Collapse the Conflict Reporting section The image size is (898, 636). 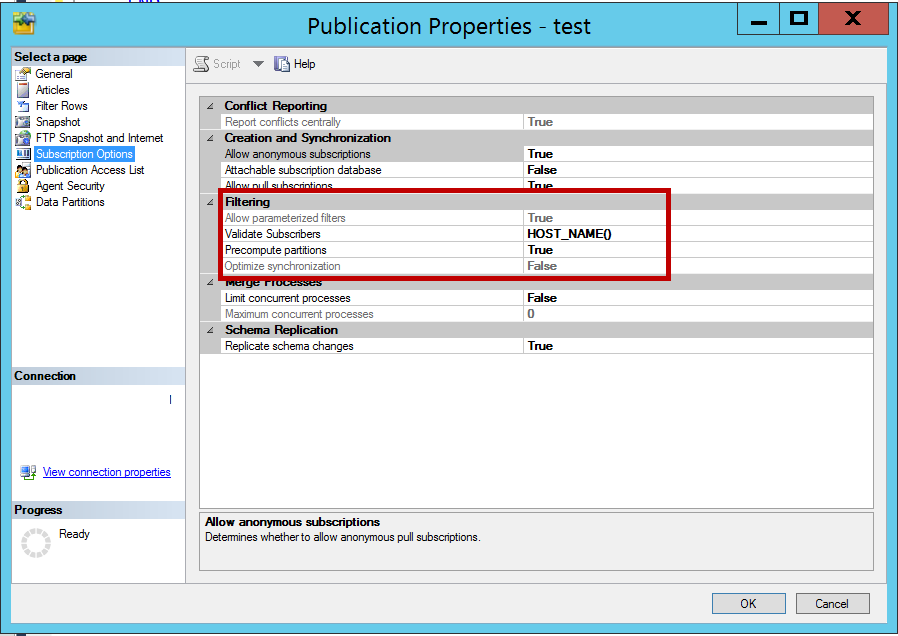tap(210, 106)
